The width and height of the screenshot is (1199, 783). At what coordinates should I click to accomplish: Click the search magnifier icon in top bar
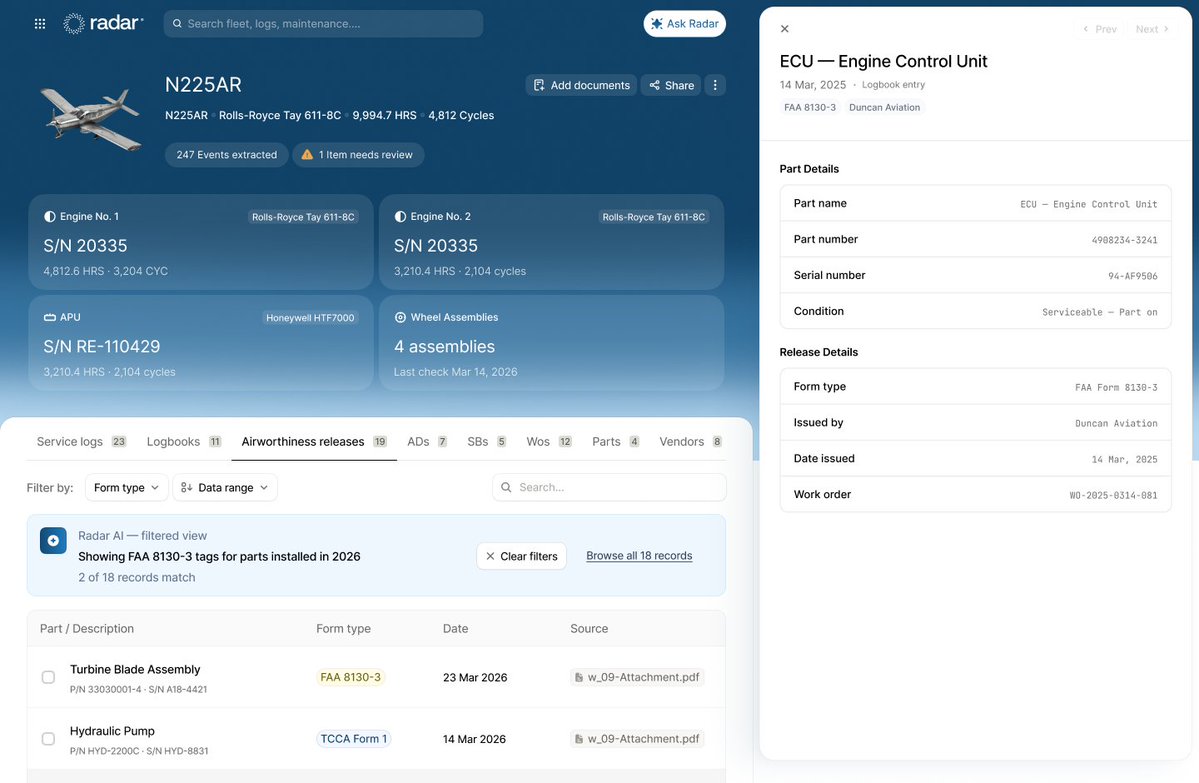tap(177, 24)
